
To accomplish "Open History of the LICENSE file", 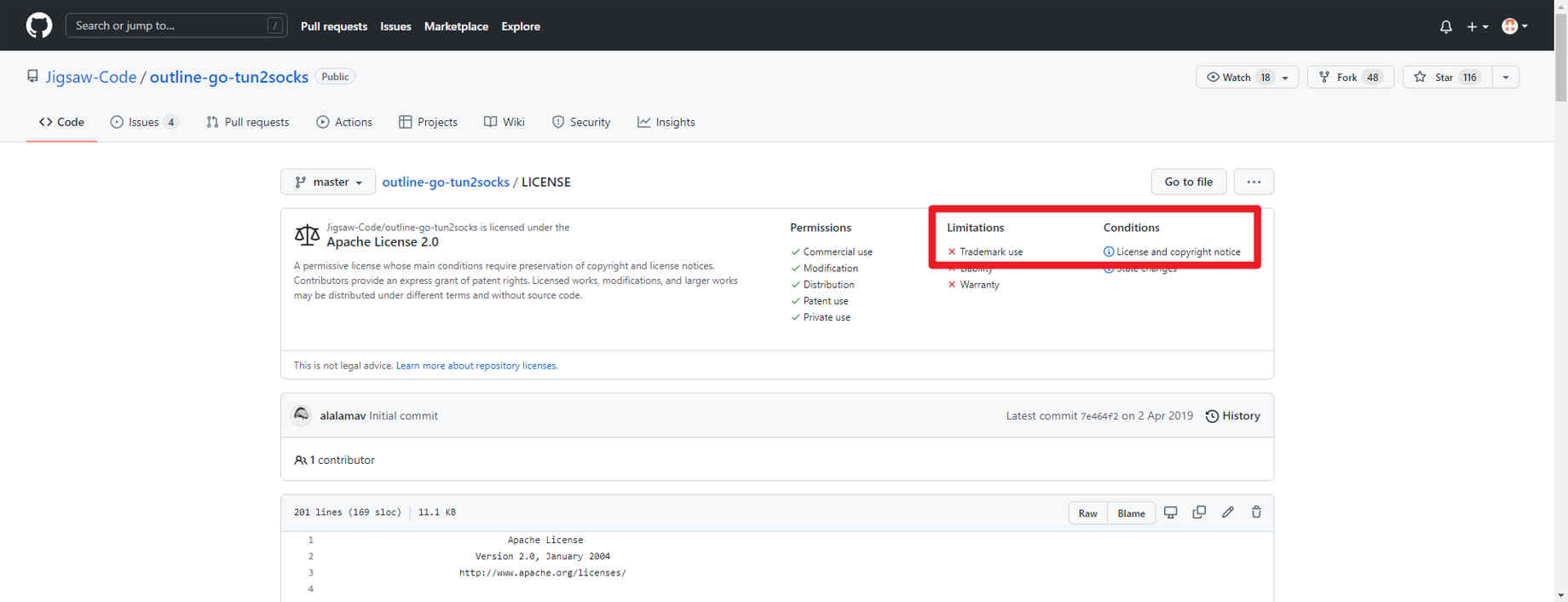I will [x=1232, y=416].
